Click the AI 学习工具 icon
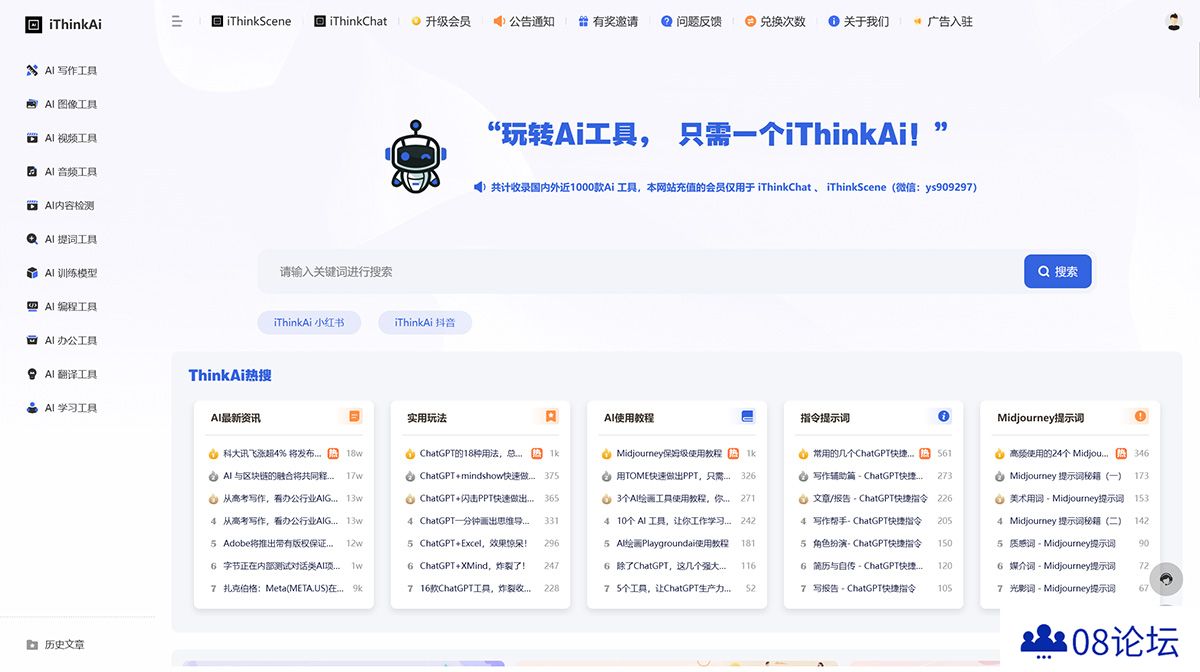The height and width of the screenshot is (672, 1200). [33, 408]
